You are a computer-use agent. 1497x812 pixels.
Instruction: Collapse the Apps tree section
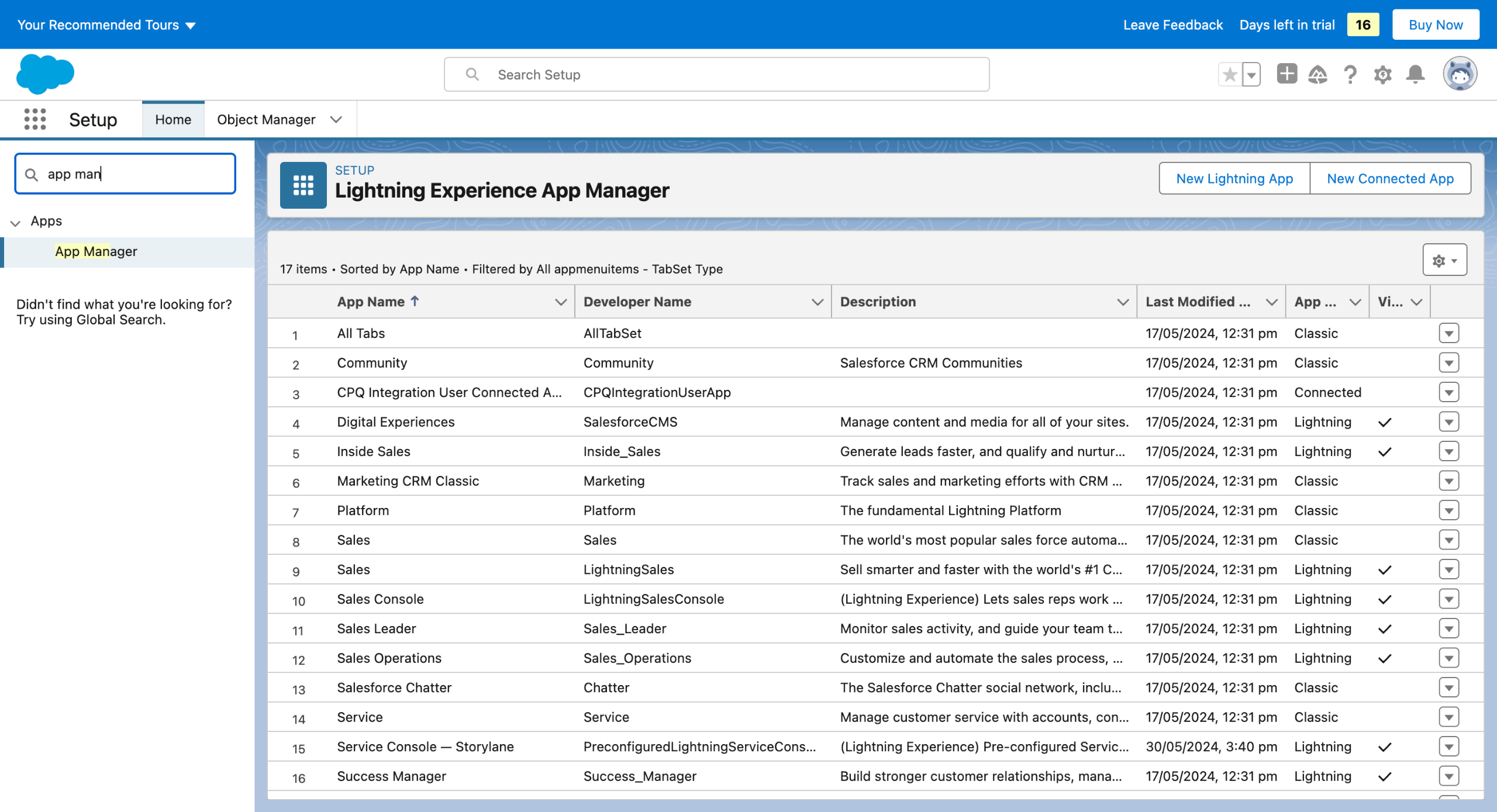point(16,222)
